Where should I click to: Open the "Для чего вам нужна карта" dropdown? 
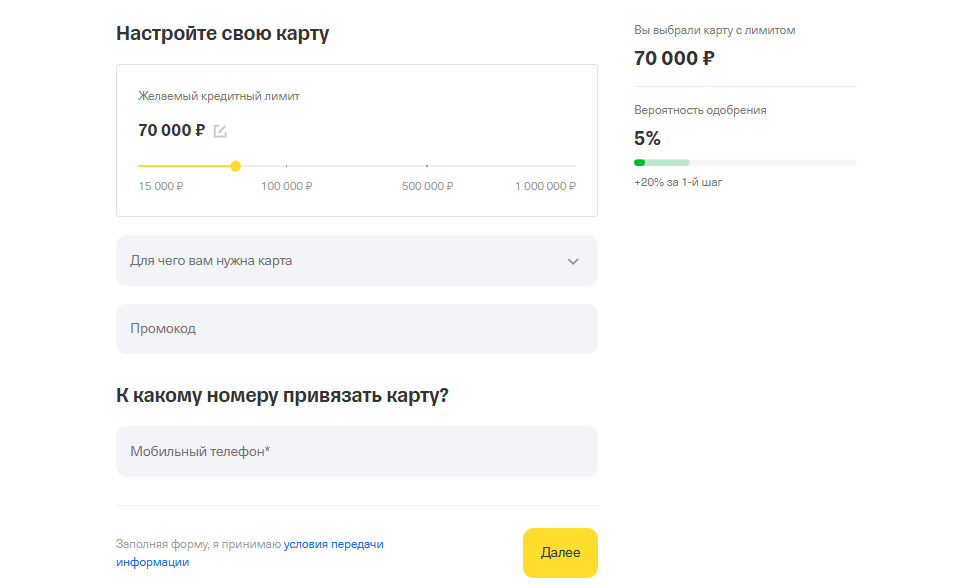340,261
